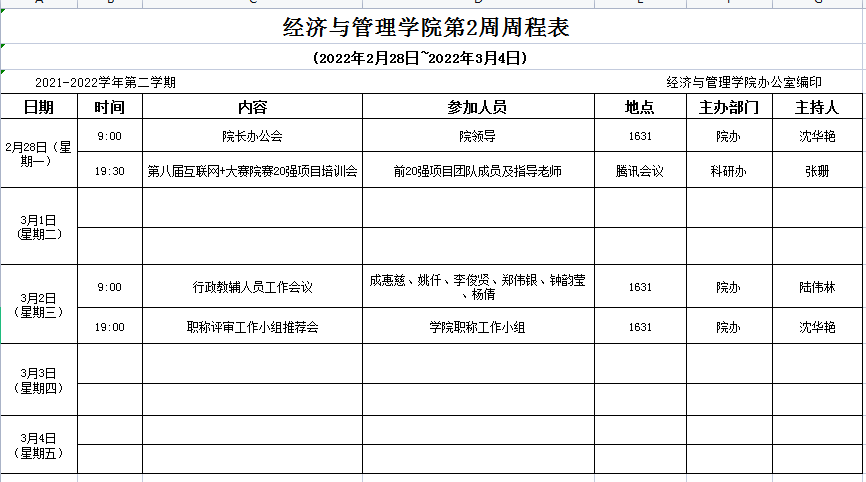This screenshot has height=482, width=866.
Task: Select the 腾讯会议 location cell
Action: coord(640,171)
